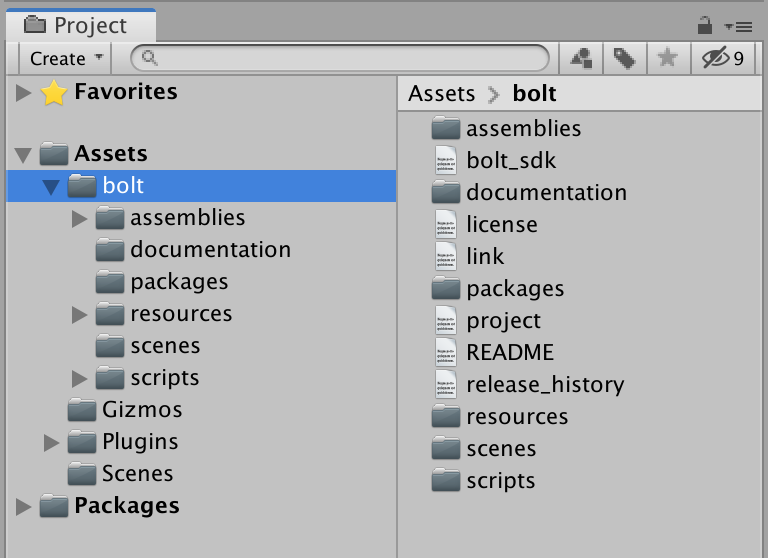Viewport: 768px width, 558px height.
Task: Open resources folder icon in right pane
Action: coord(446,416)
